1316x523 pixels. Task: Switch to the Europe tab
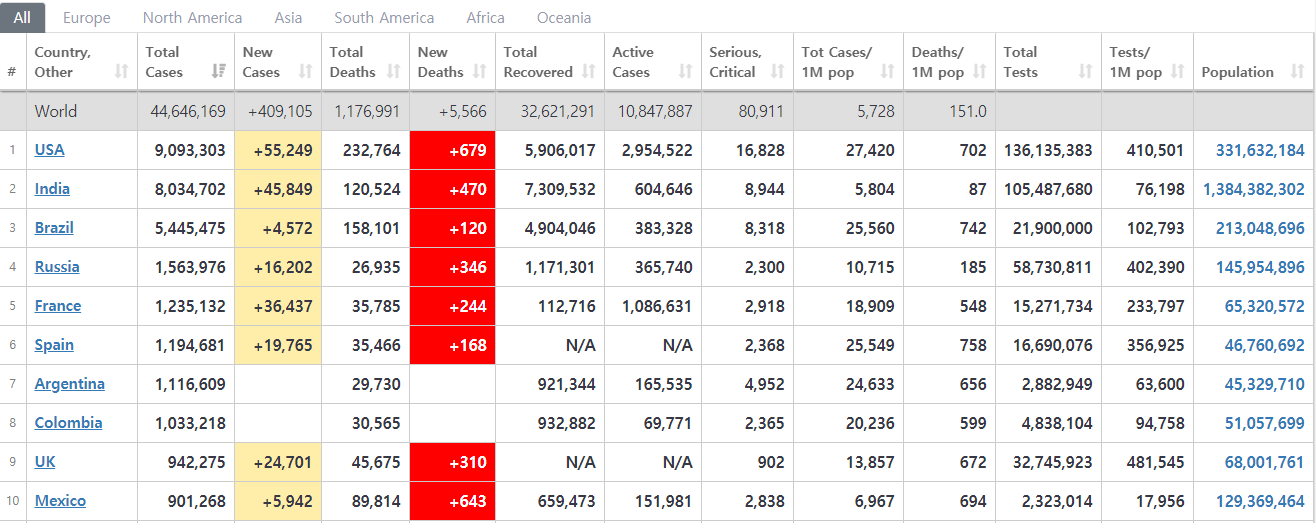[x=87, y=18]
